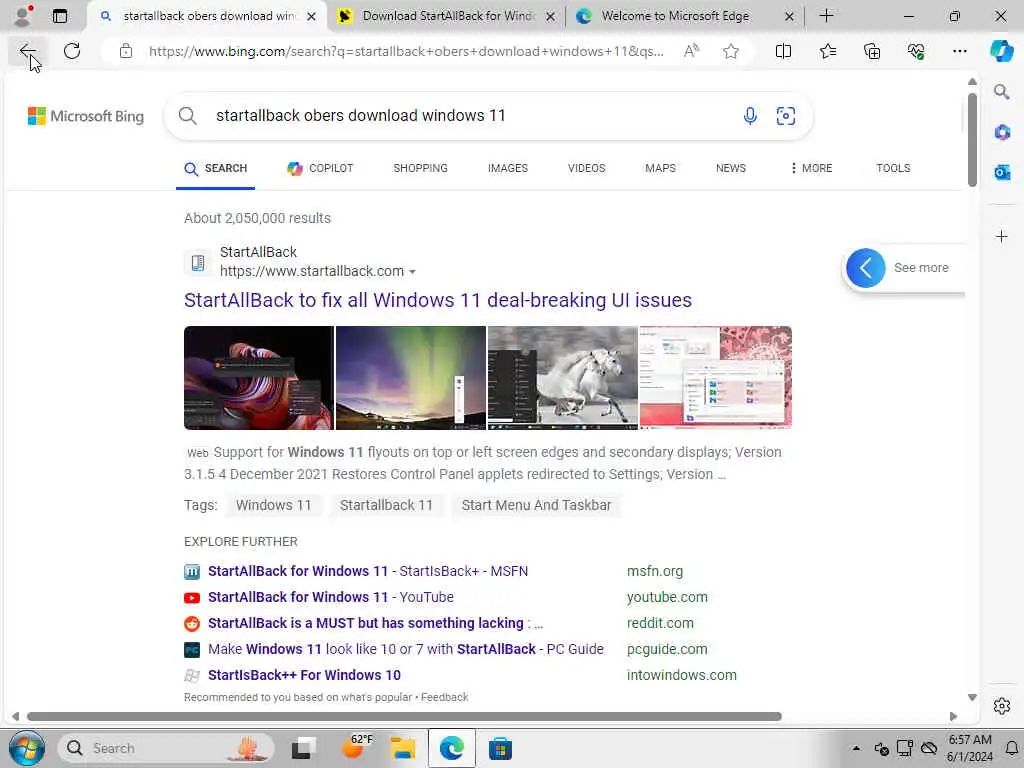Open the MORE search categories menu

pos(811,168)
